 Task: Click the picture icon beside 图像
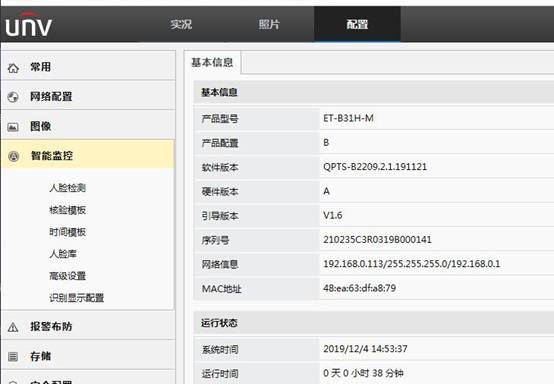tap(13, 127)
